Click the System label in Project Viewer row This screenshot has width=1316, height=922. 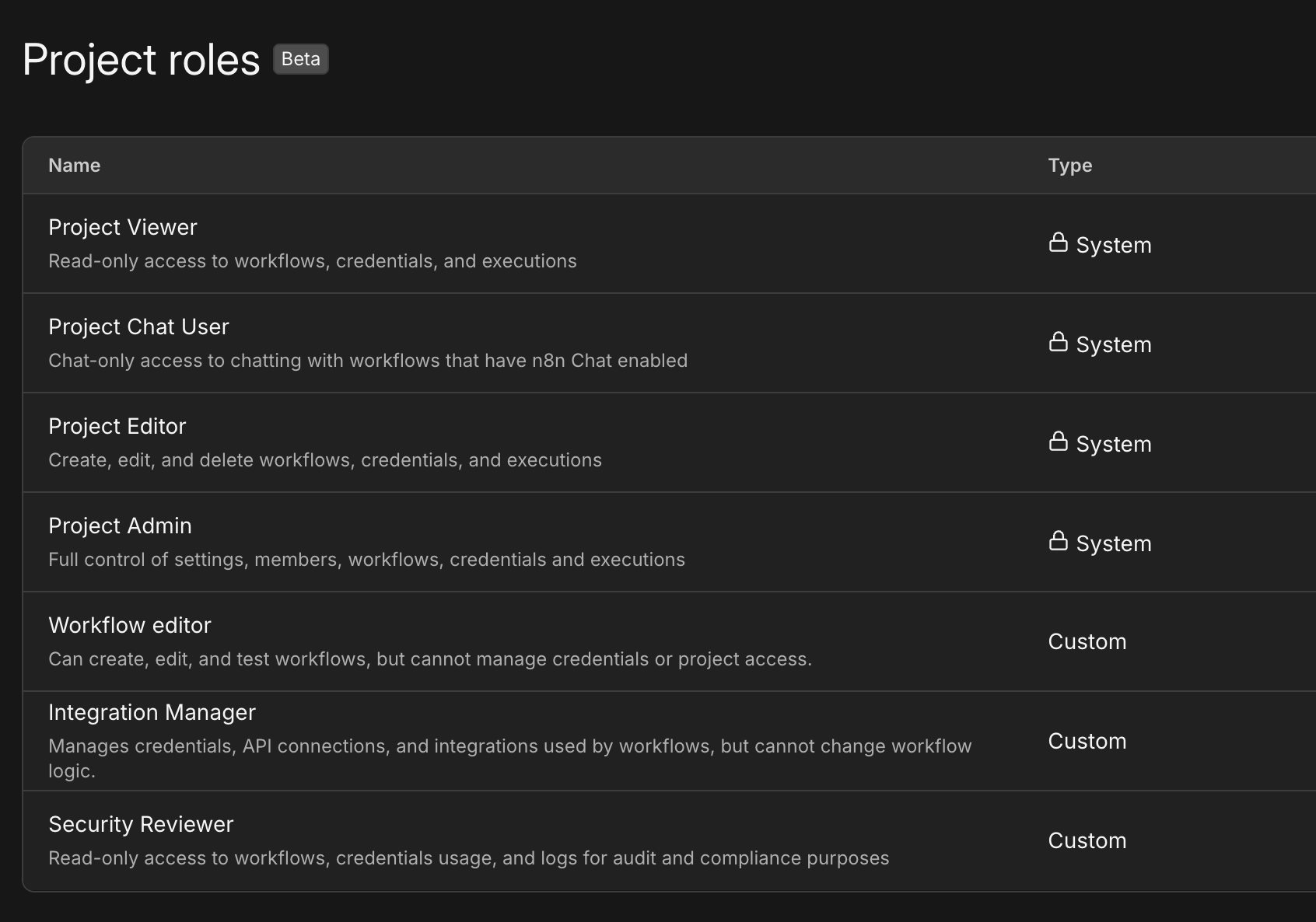[1113, 245]
